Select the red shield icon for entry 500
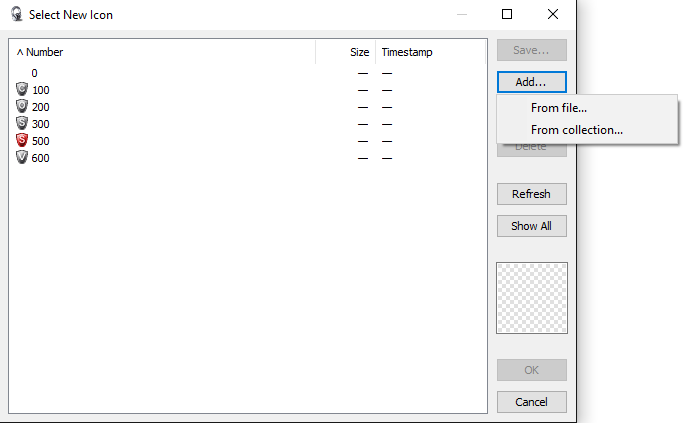685x423 pixels. tap(22, 140)
